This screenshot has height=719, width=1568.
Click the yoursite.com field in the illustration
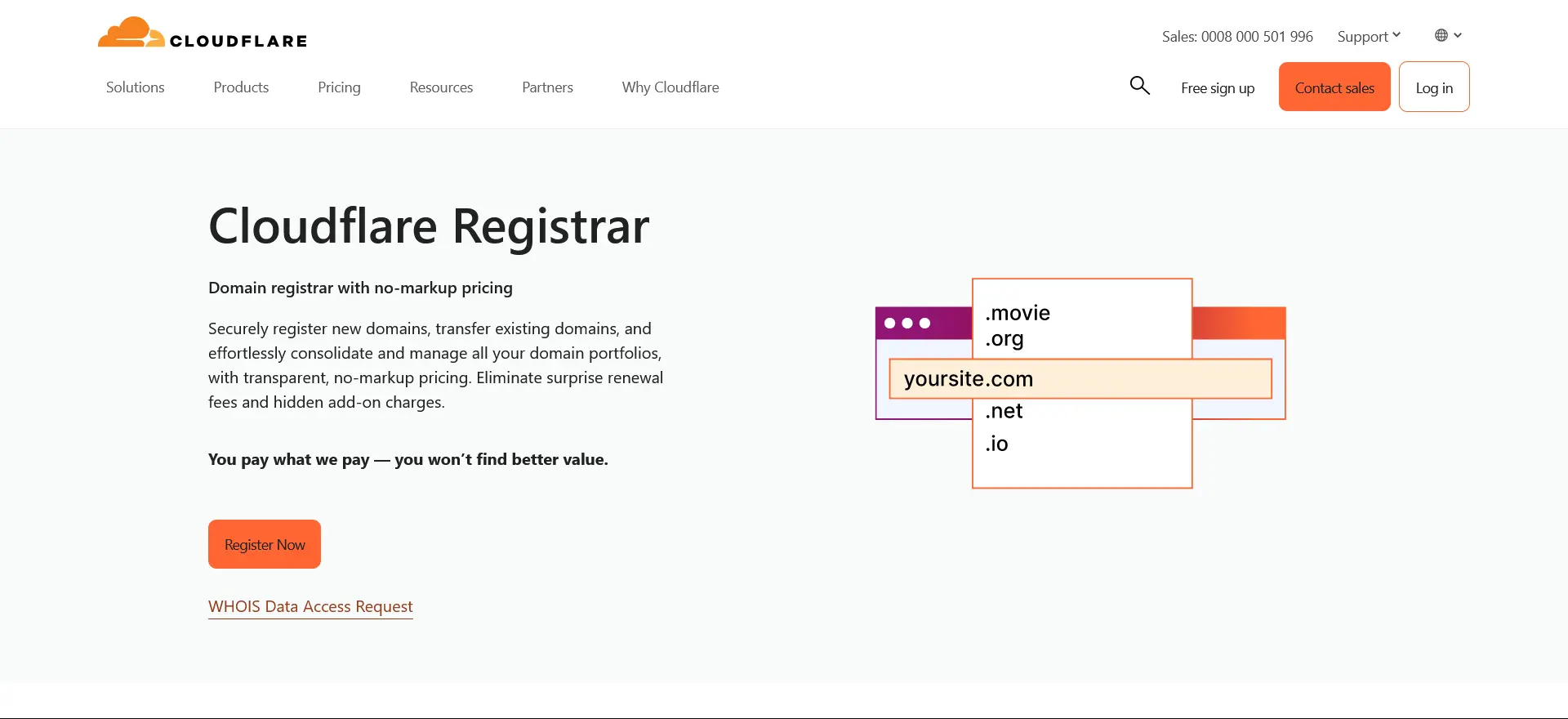tap(1080, 379)
